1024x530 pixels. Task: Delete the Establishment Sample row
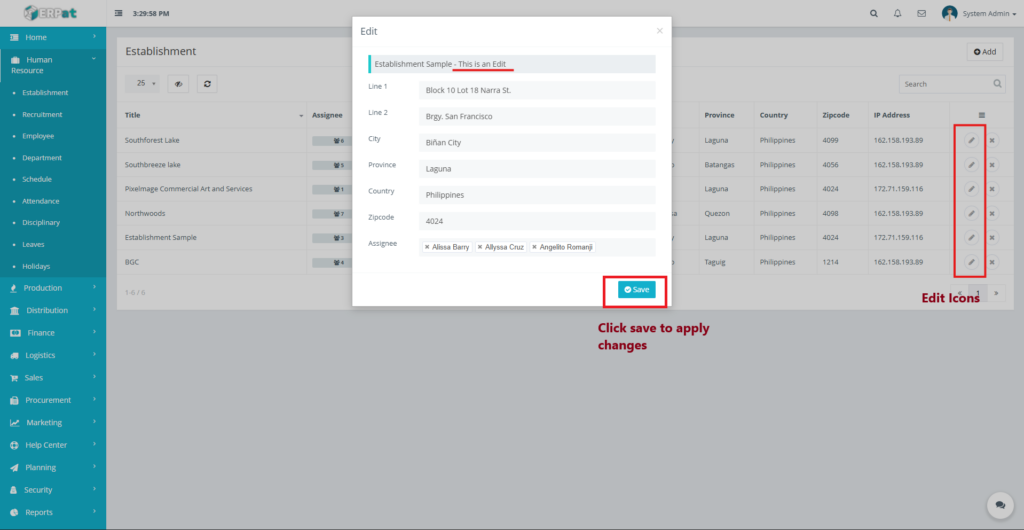[991, 238]
